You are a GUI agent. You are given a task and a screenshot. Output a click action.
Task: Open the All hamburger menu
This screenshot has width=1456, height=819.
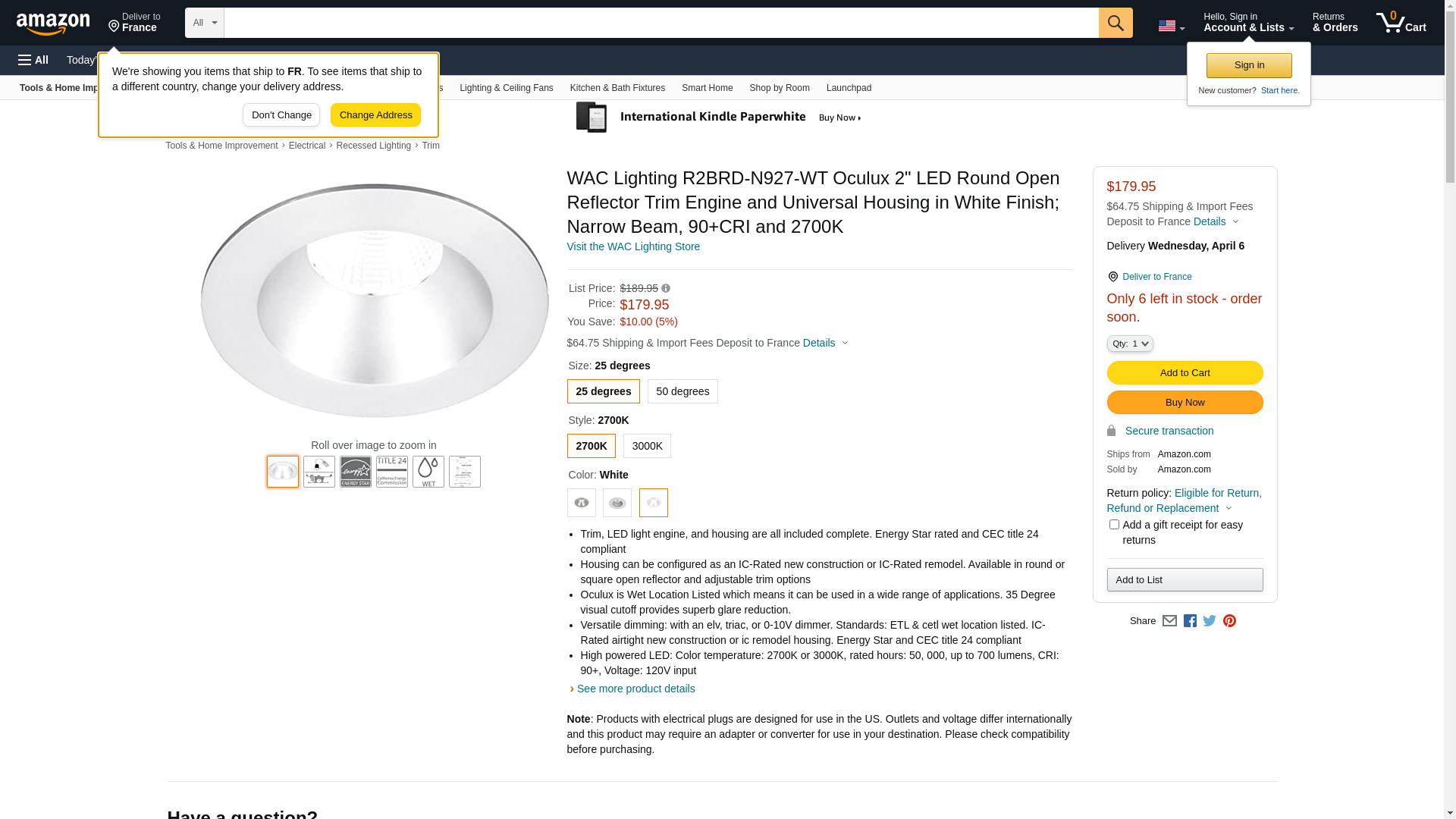33,60
